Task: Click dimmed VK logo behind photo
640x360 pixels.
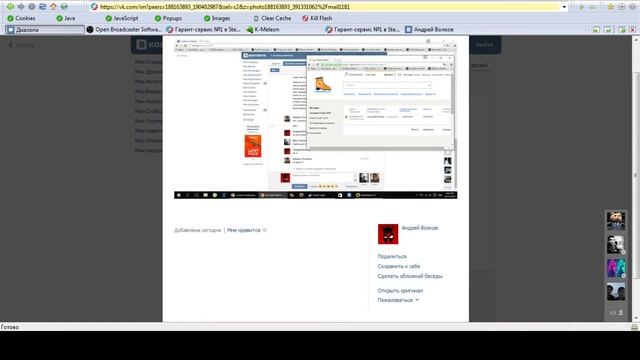Action: point(141,45)
